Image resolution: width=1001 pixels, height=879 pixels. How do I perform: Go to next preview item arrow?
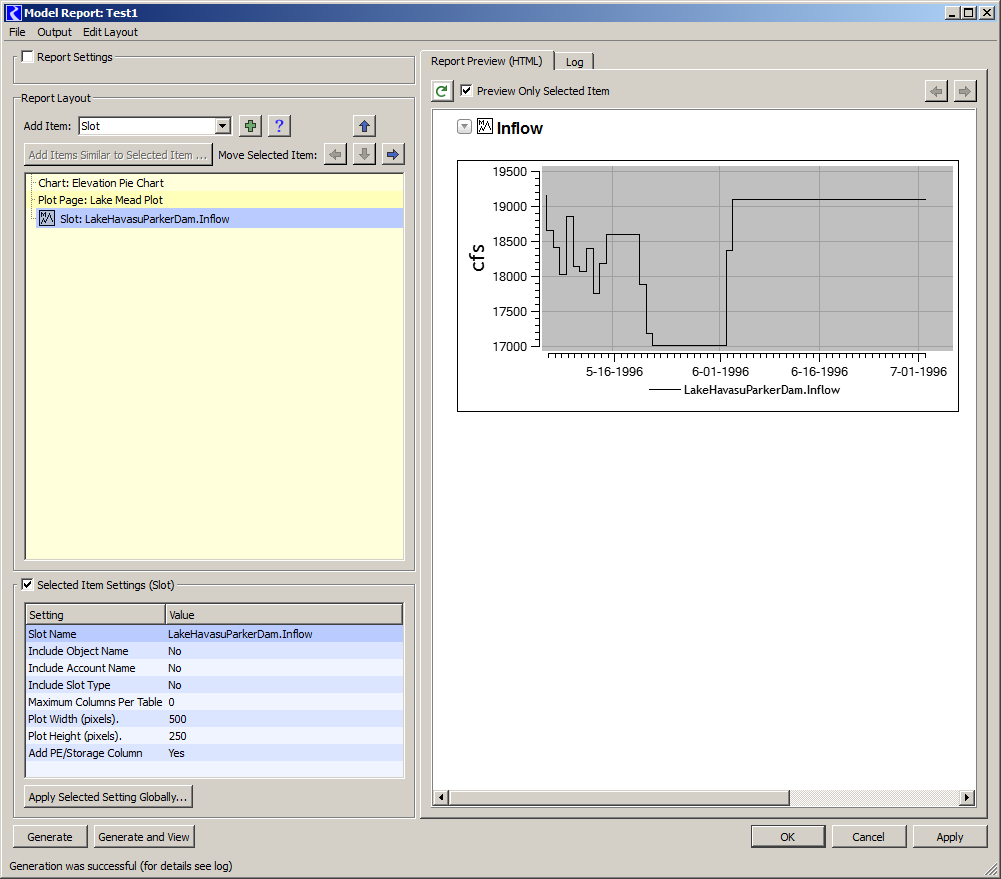pyautogui.click(x=965, y=91)
